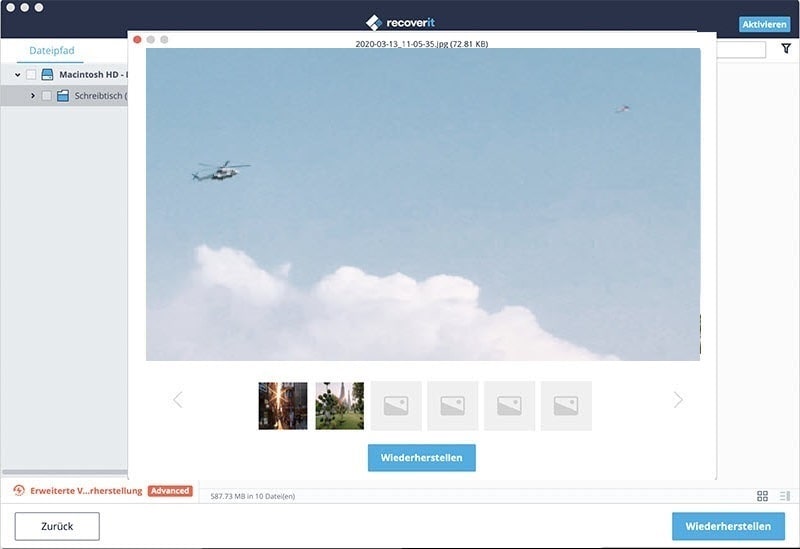Click the large helicopter preview image

tap(423, 204)
